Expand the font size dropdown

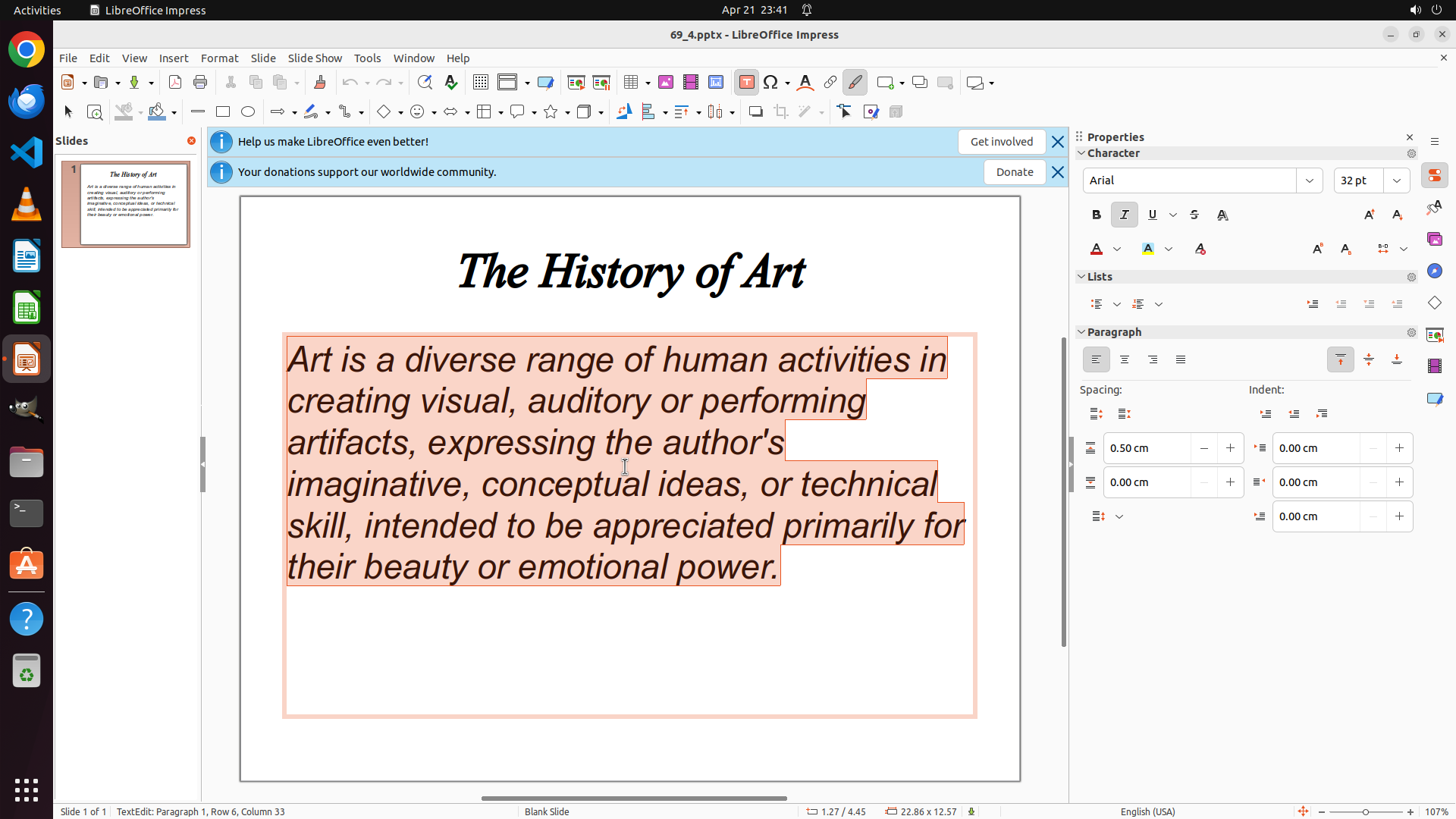pos(1397,180)
